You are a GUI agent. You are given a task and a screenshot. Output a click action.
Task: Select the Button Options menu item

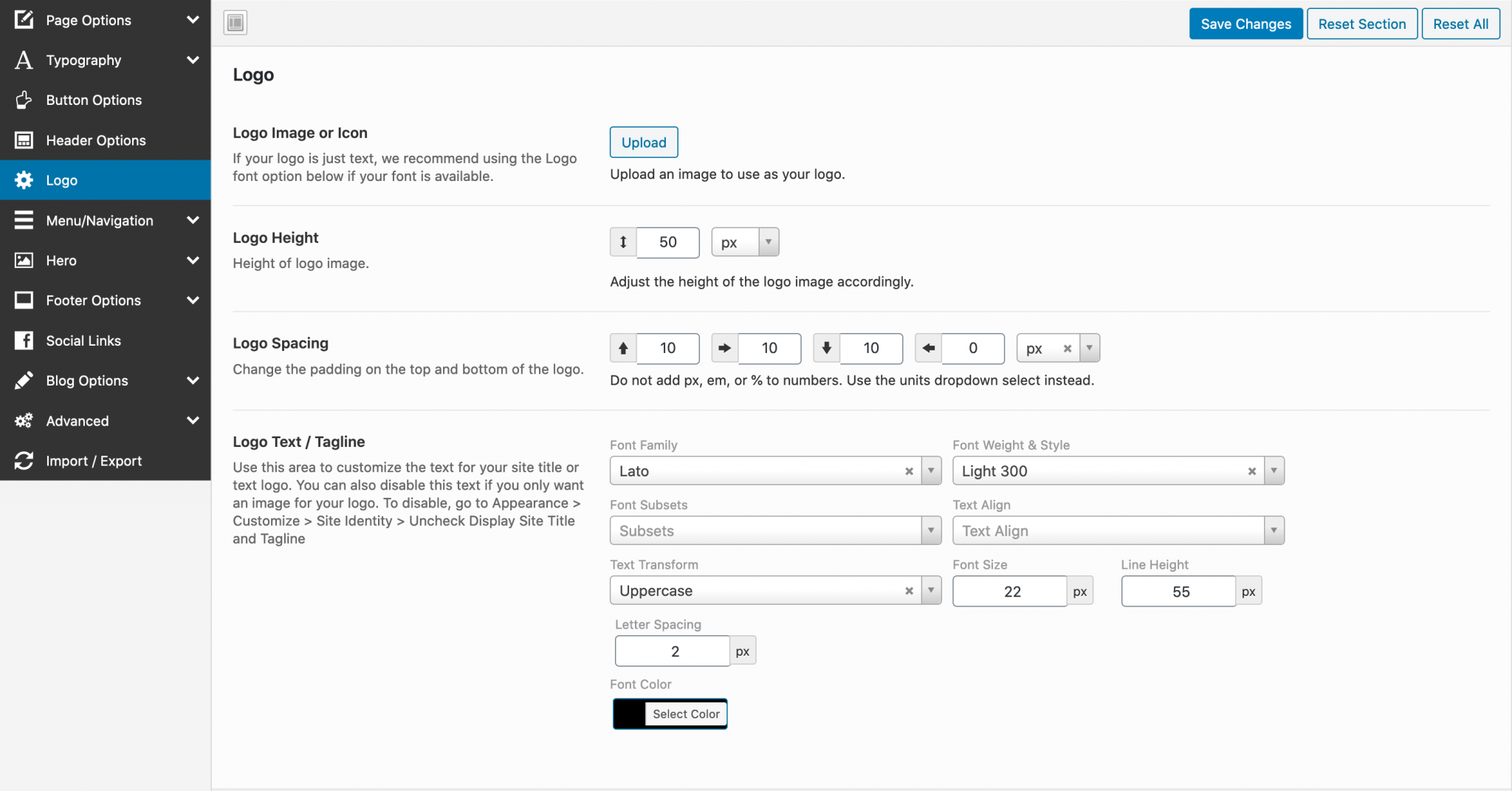tap(105, 100)
